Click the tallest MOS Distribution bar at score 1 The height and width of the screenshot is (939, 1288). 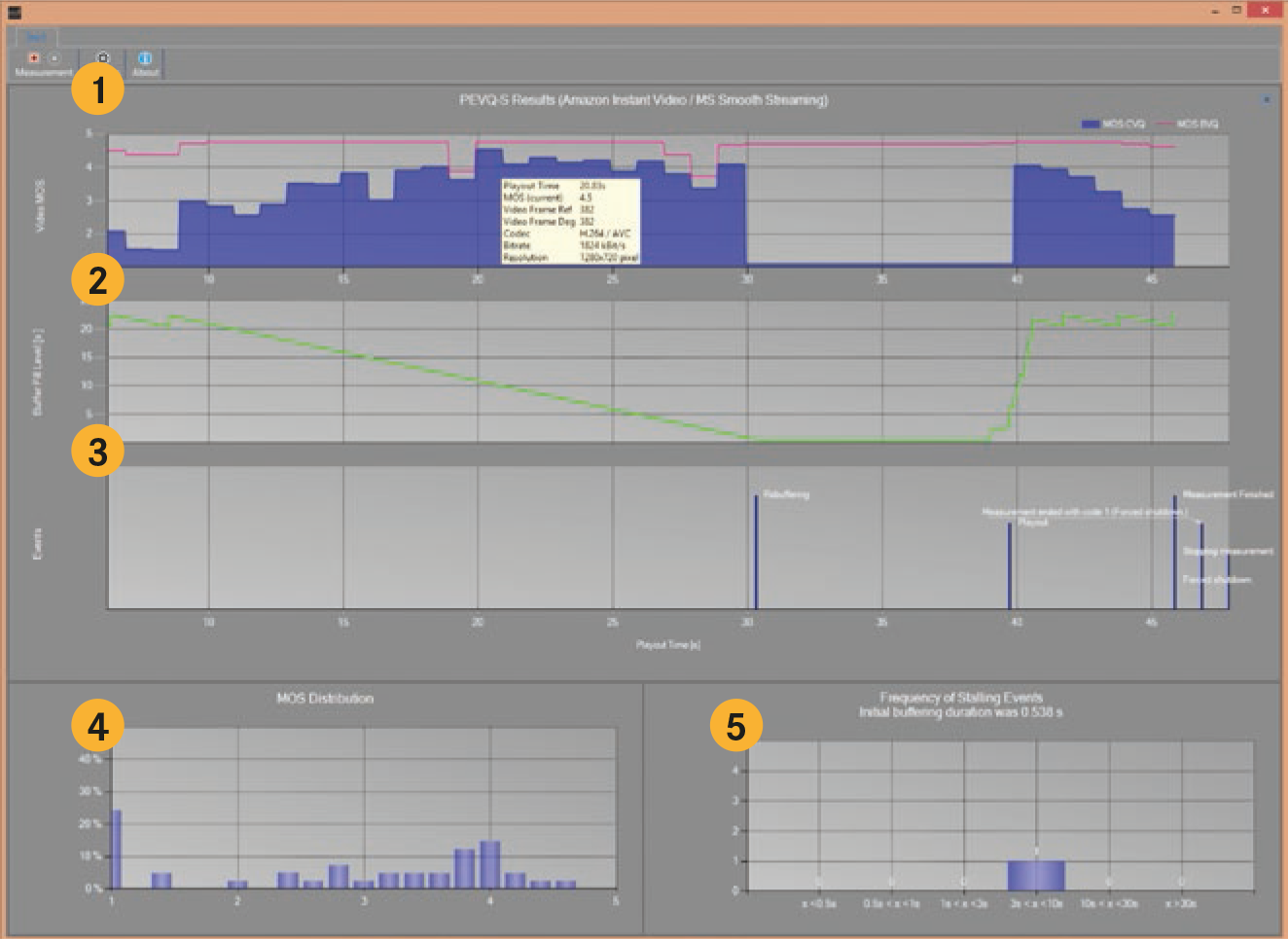(x=117, y=849)
